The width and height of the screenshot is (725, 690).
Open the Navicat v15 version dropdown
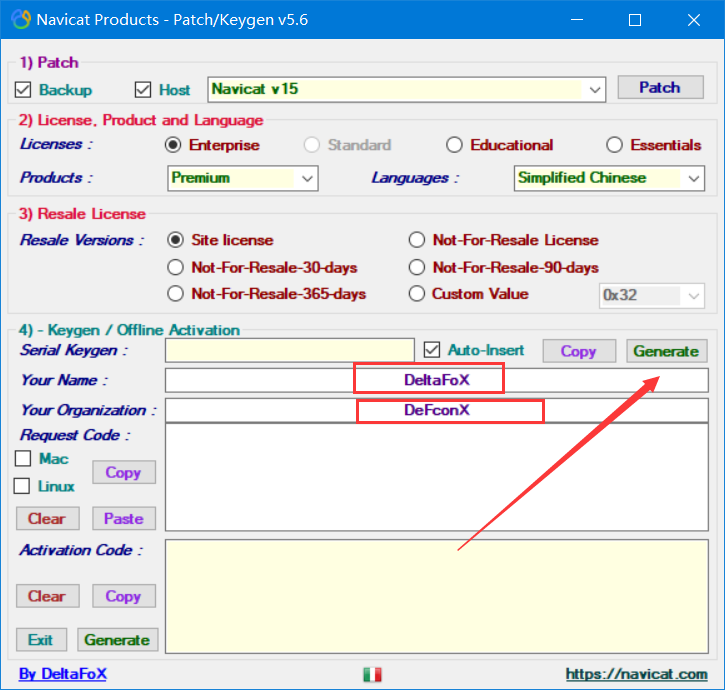click(x=407, y=89)
